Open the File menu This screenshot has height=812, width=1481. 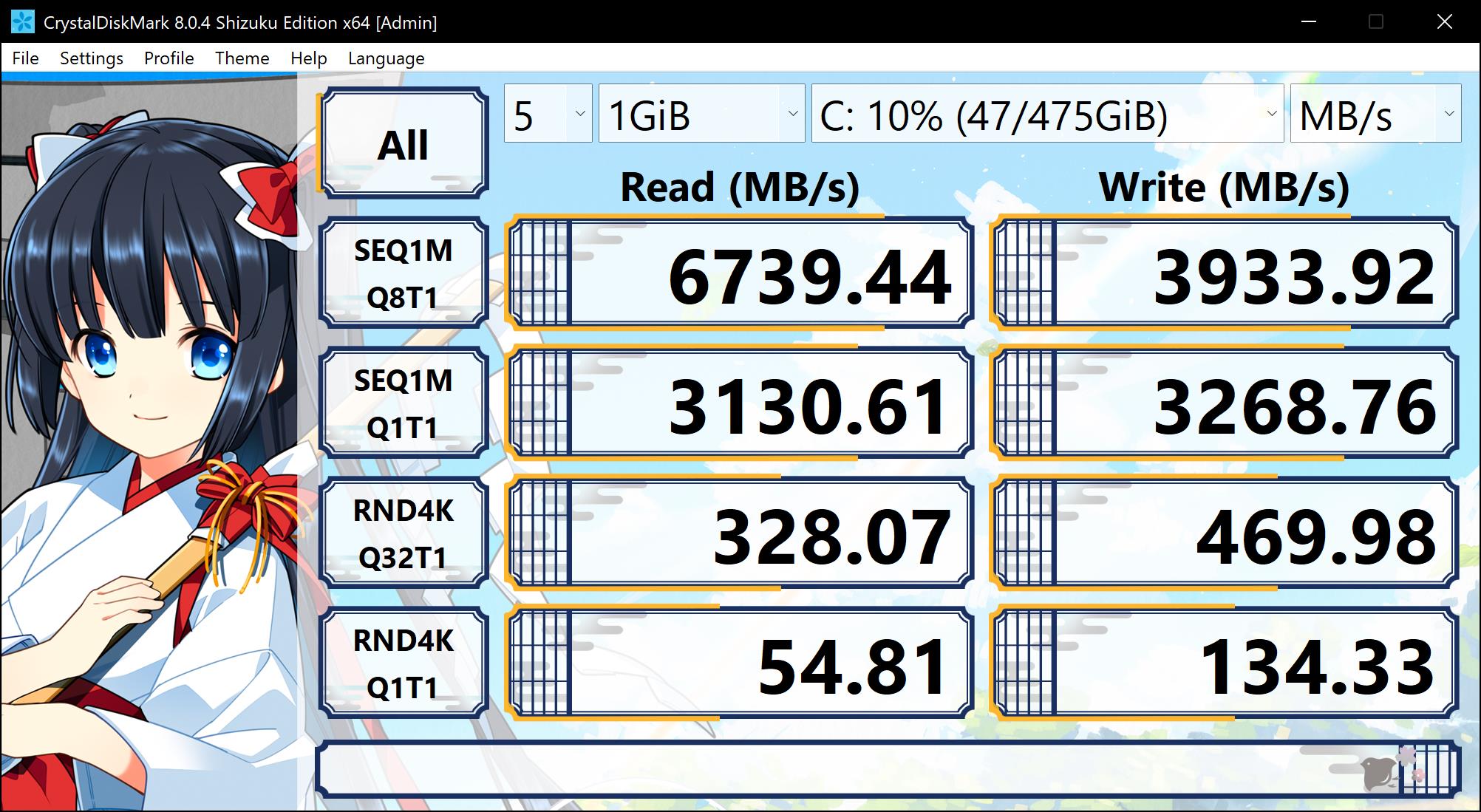point(26,58)
